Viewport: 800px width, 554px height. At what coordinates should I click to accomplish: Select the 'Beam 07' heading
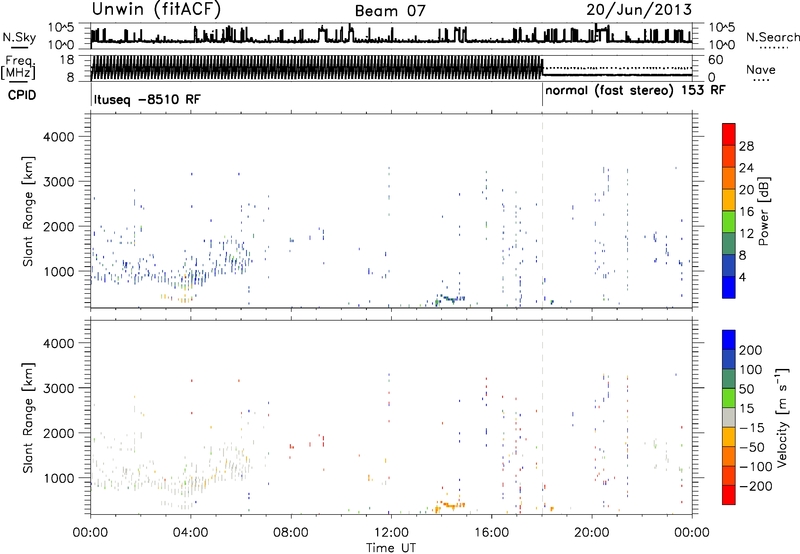(x=390, y=11)
